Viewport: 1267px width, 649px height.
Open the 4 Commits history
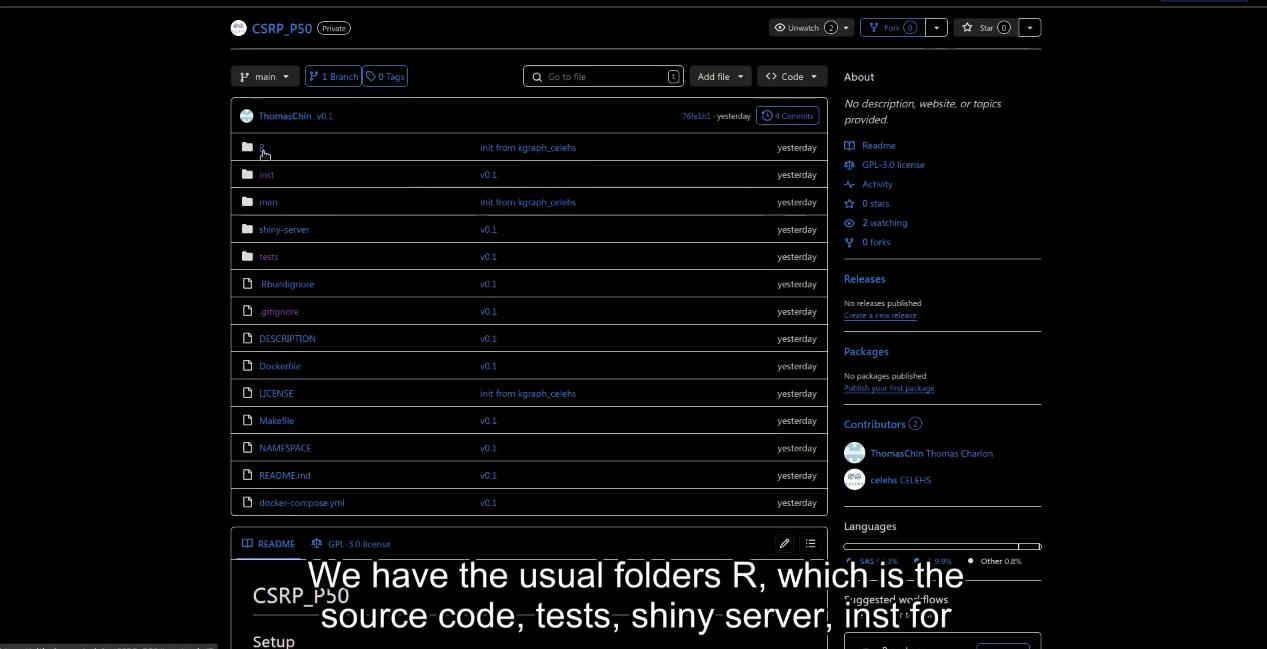(787, 116)
